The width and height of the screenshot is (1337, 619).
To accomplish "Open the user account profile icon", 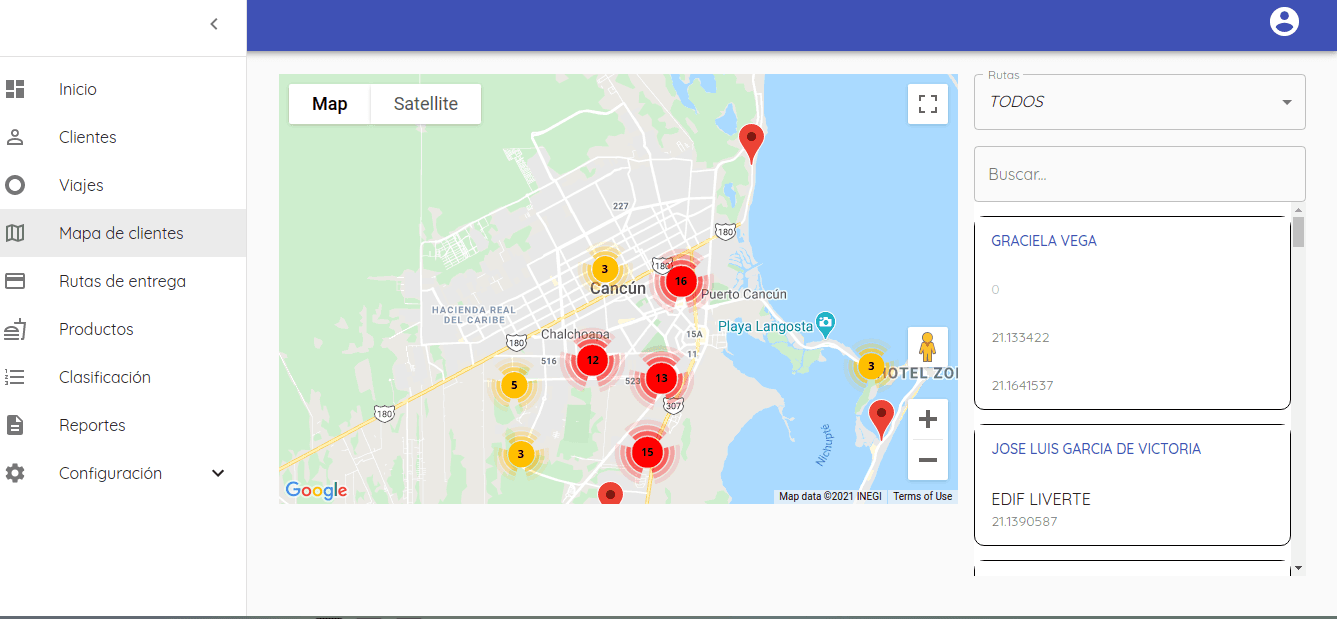I will point(1284,22).
